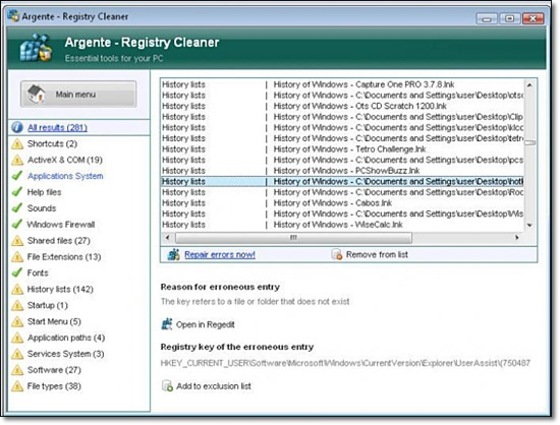The width and height of the screenshot is (560, 425).
Task: Click the Application paths warning icon
Action: click(x=17, y=338)
